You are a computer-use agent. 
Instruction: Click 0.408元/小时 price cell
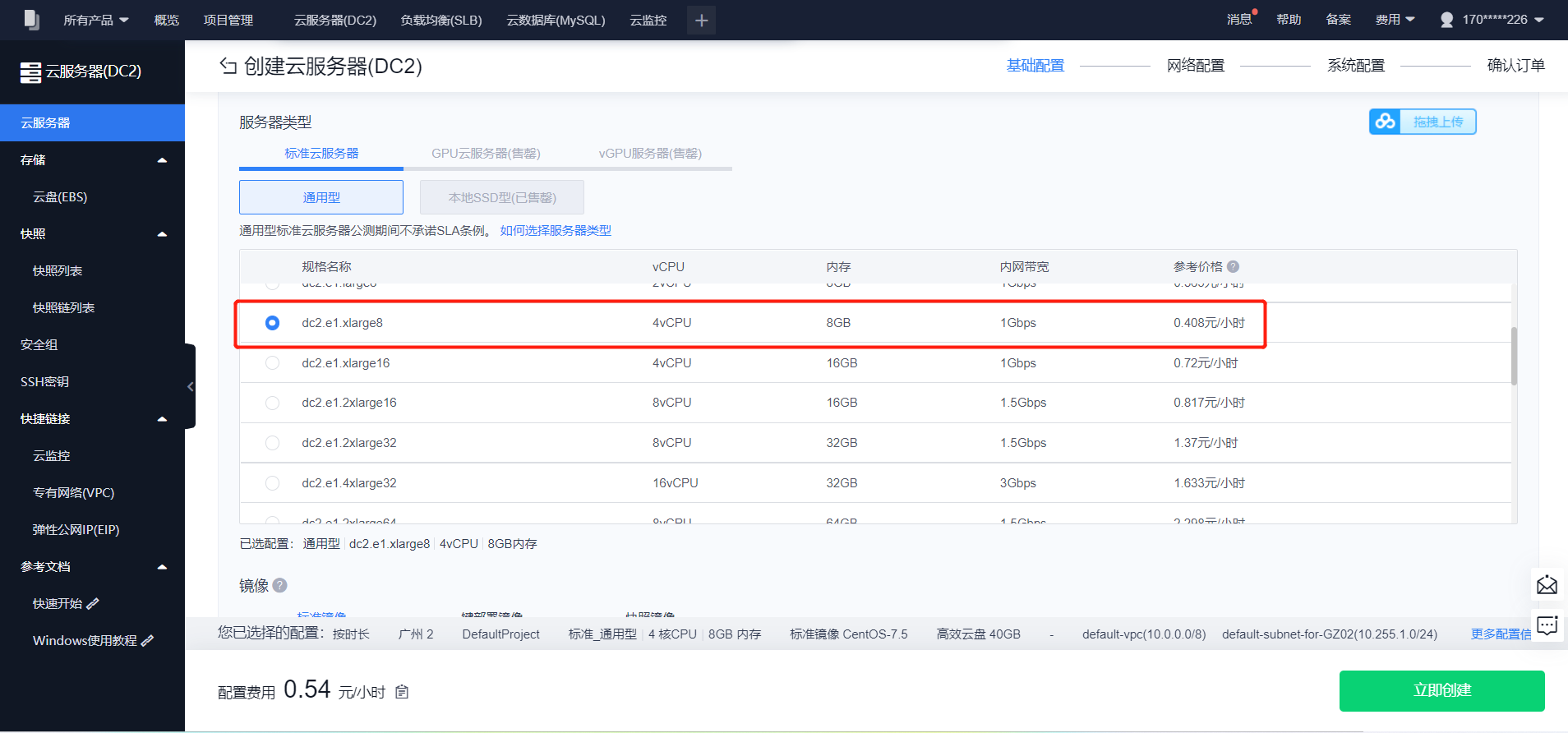[x=1209, y=323]
